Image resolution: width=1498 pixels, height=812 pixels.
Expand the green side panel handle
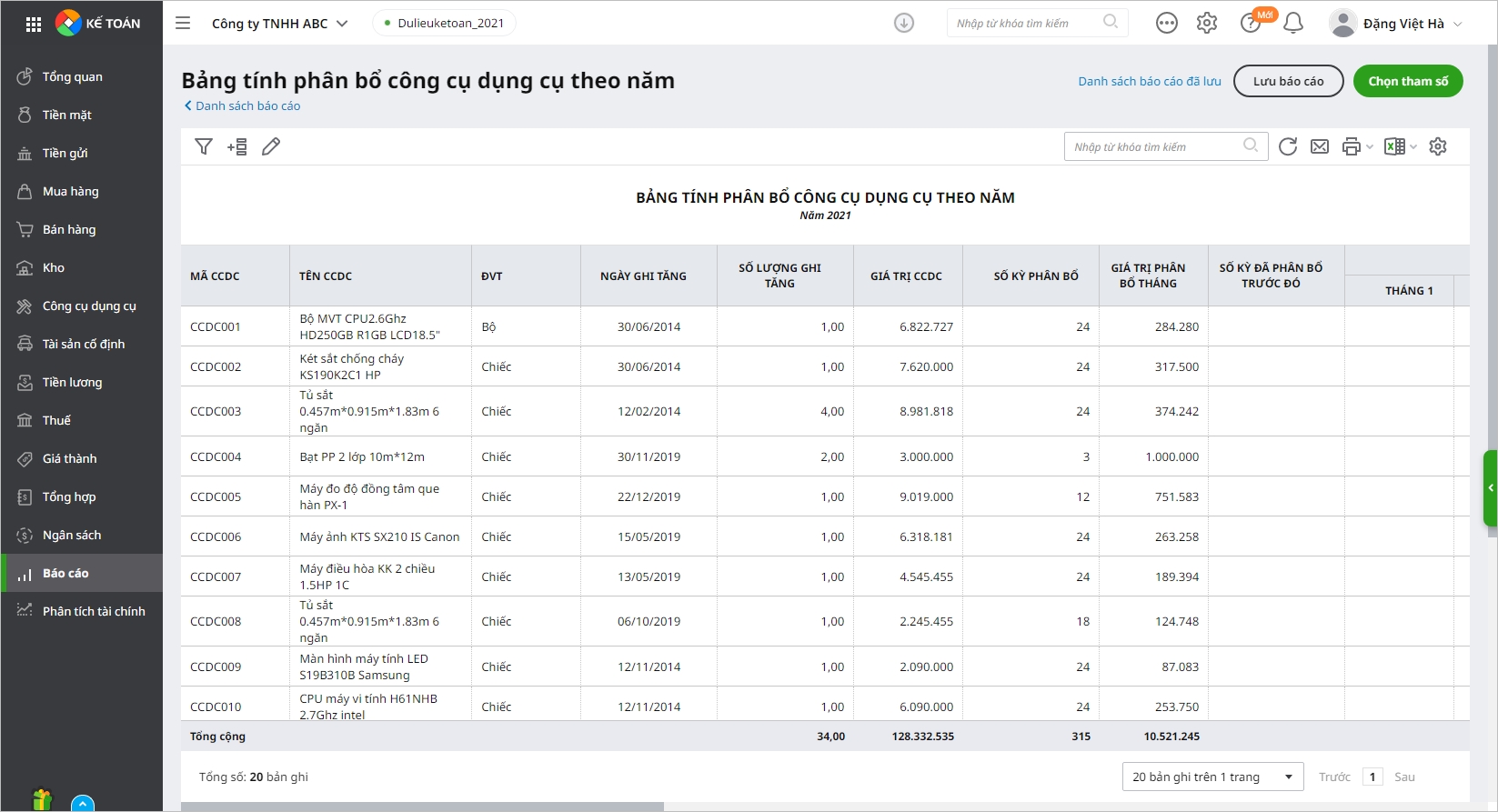pyautogui.click(x=1490, y=488)
